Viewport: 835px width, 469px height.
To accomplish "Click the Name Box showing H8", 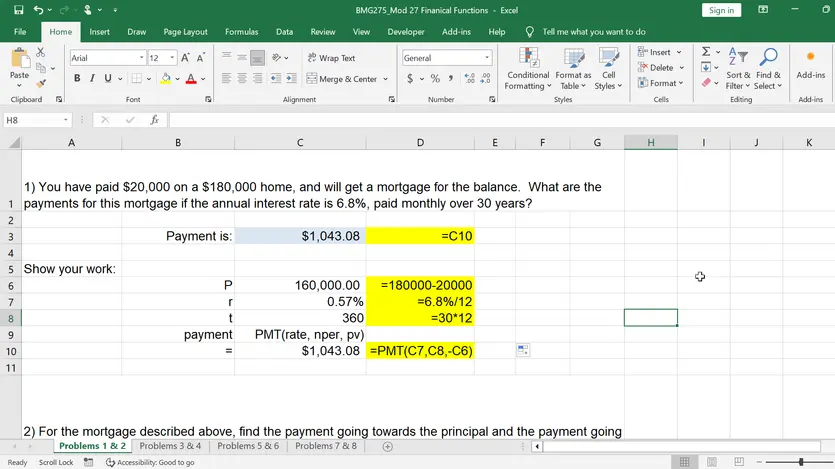I will tap(32, 120).
